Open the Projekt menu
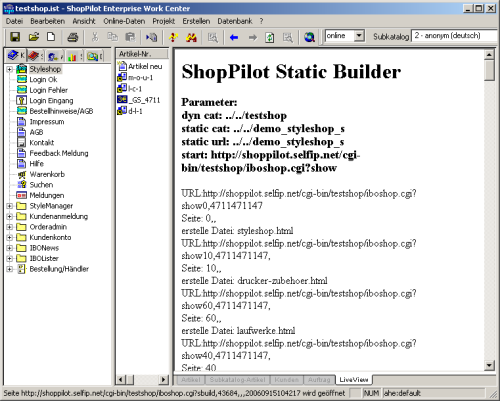Viewport: 500px width, 401px height. point(163,21)
